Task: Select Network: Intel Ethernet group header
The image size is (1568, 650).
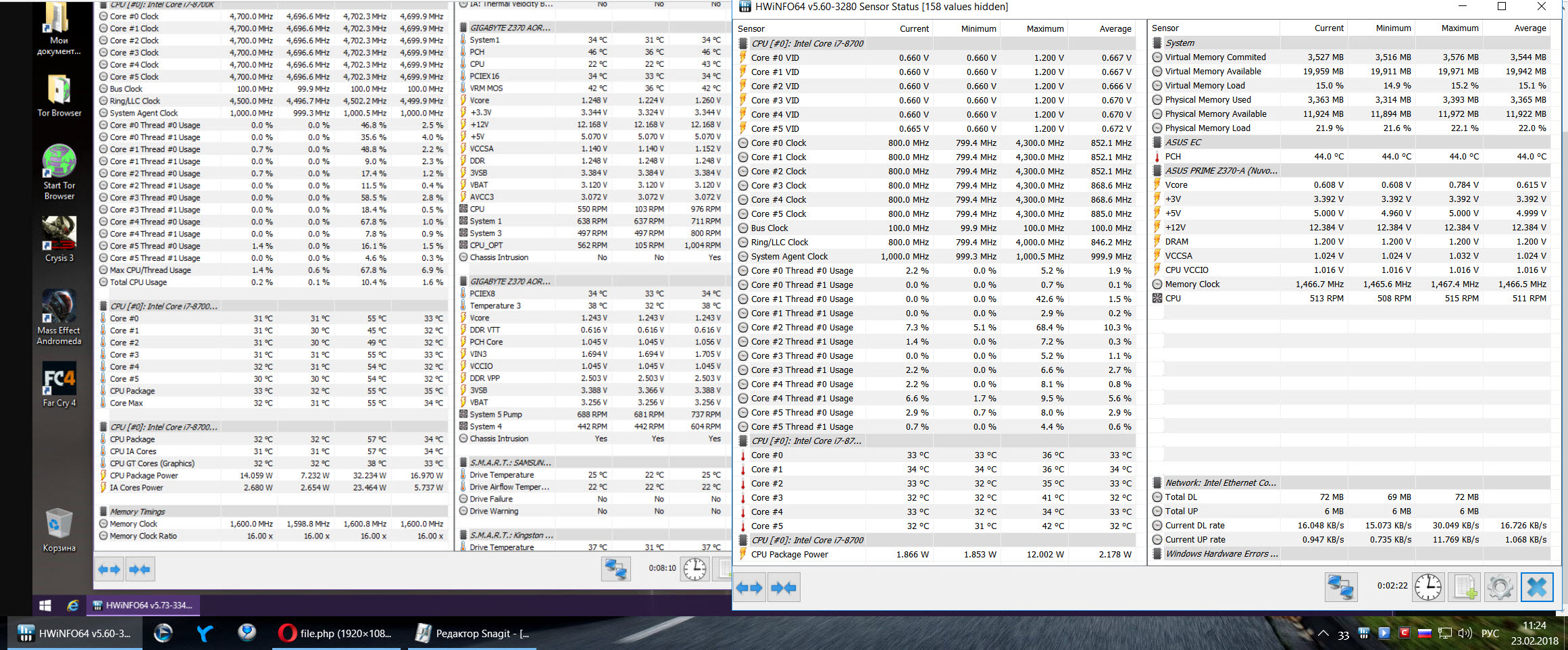Action: pyautogui.click(x=1351, y=482)
